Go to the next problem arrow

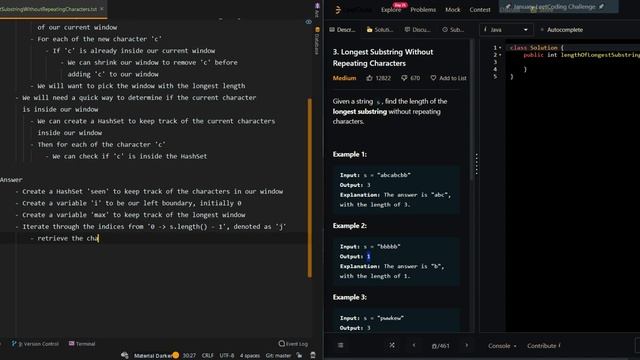467,345
